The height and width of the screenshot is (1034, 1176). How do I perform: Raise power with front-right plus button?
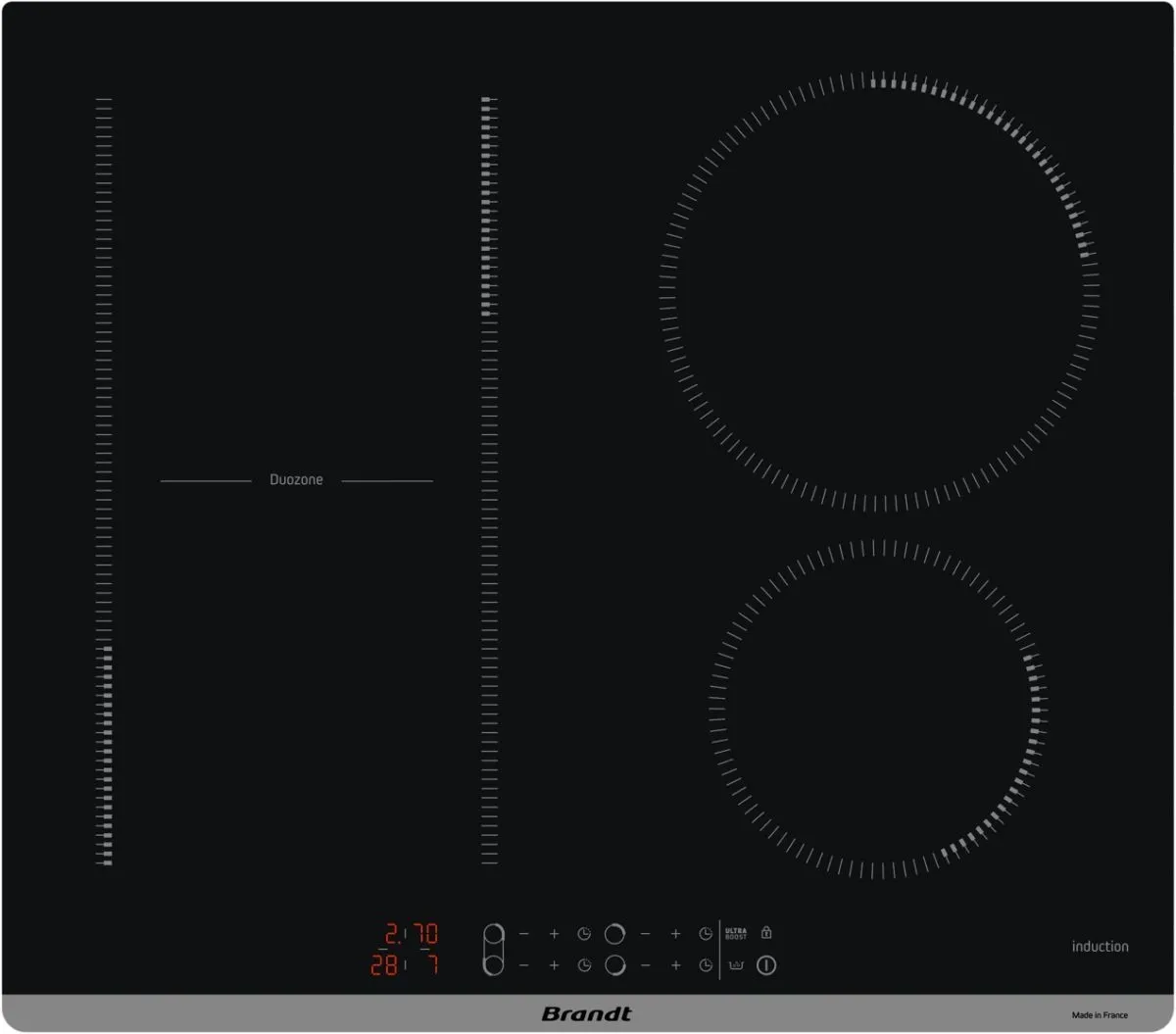coord(675,966)
